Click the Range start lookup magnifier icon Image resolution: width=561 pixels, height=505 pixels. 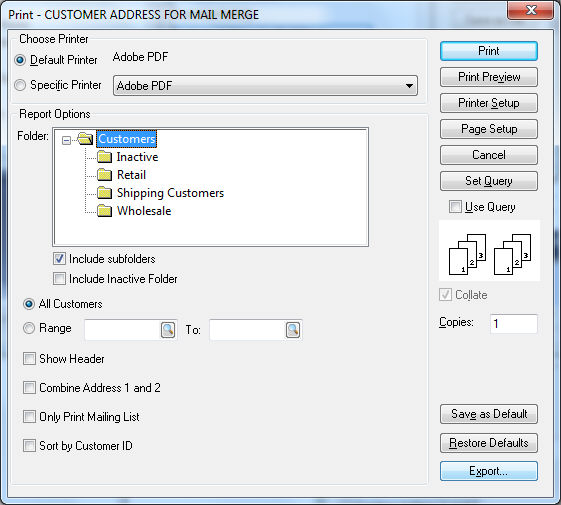pos(168,330)
